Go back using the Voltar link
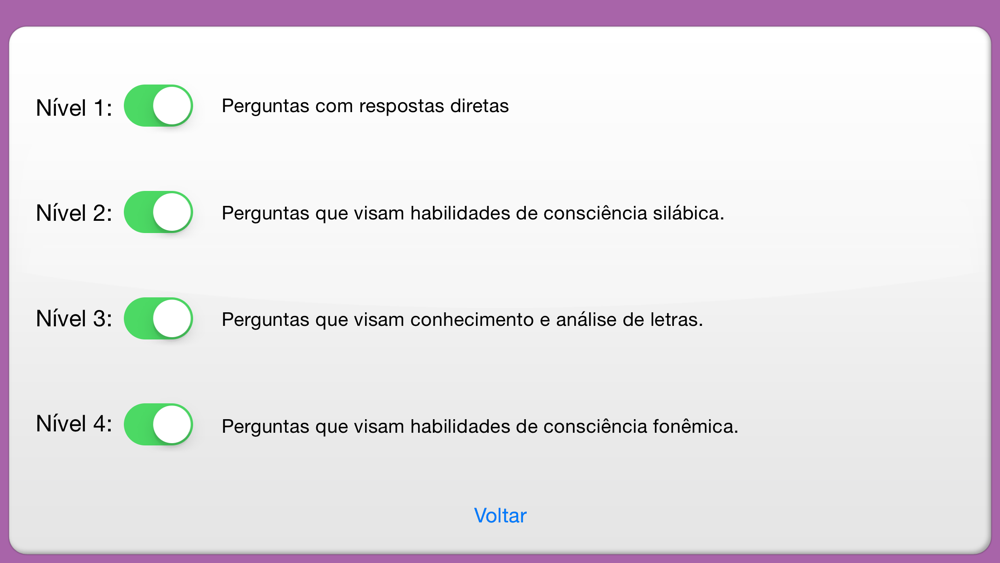The width and height of the screenshot is (1000, 563). pyautogui.click(x=500, y=515)
